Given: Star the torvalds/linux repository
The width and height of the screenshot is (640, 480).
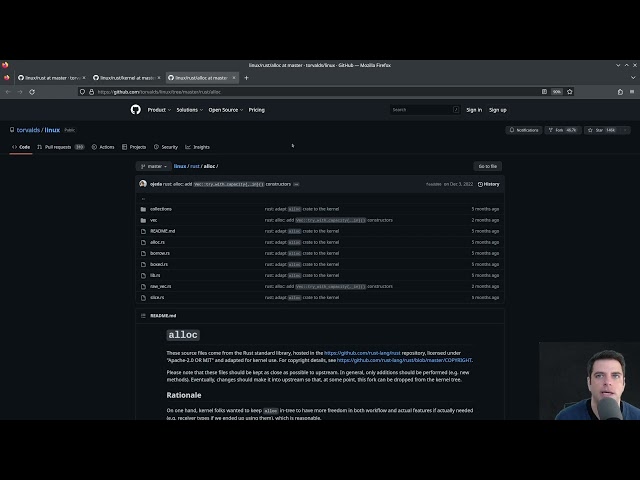Looking at the screenshot, I should pos(605,130).
